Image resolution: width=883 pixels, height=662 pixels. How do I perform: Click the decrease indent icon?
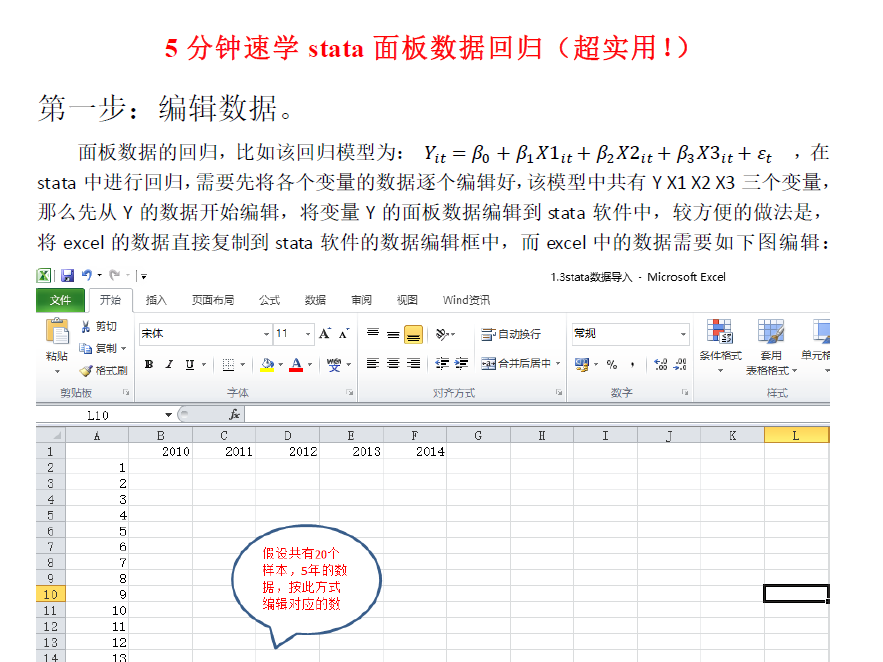tap(442, 364)
